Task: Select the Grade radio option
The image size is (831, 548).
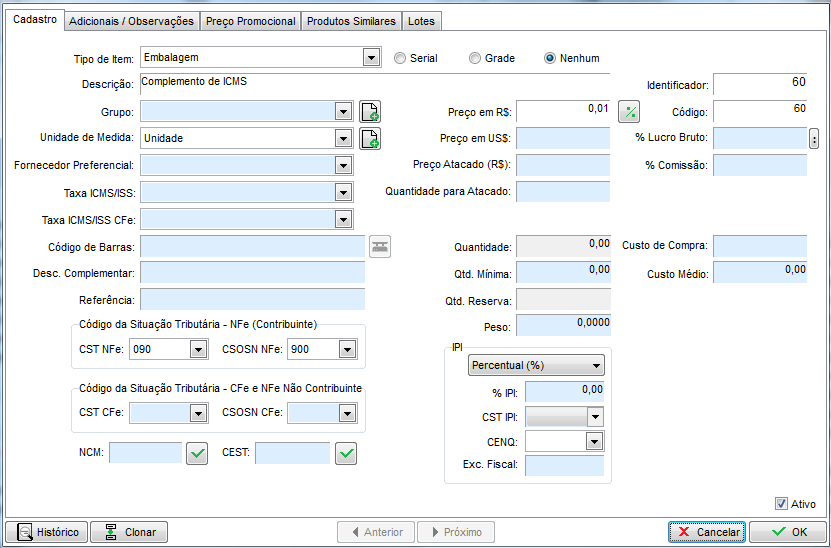Action: (475, 58)
